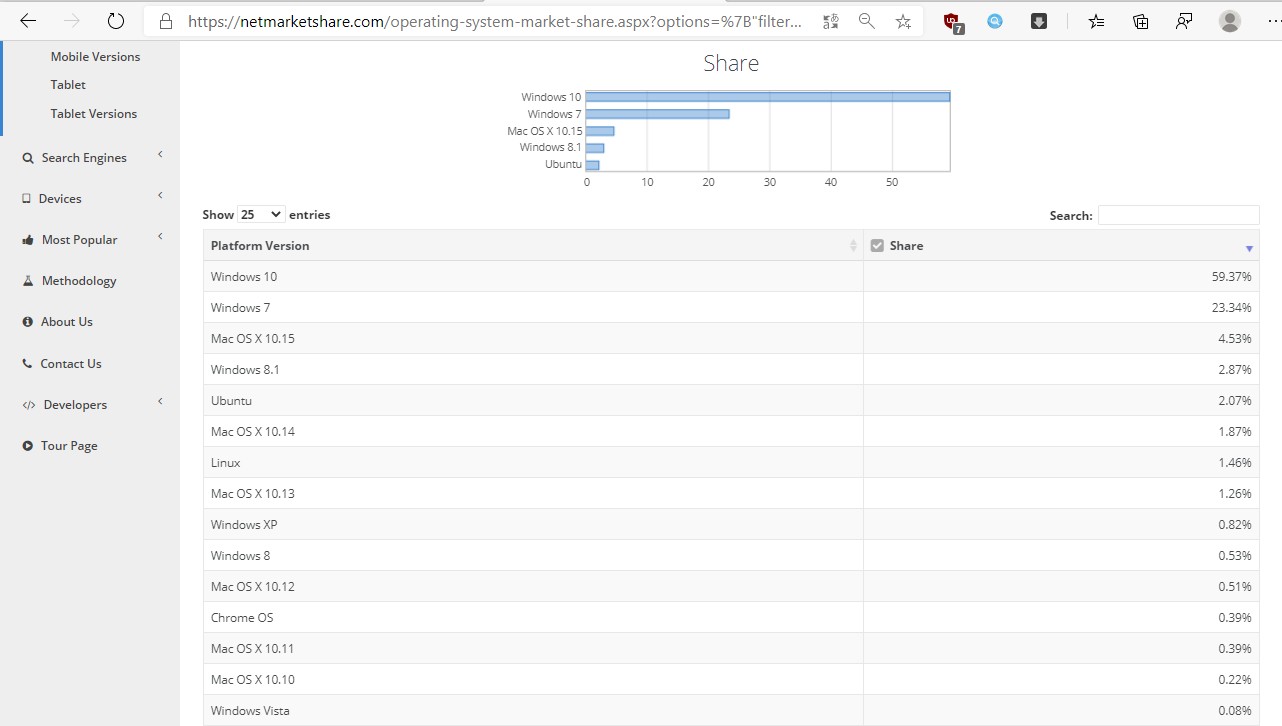This screenshot has width=1282, height=726.
Task: Open the user profile avatar
Action: 1230,21
